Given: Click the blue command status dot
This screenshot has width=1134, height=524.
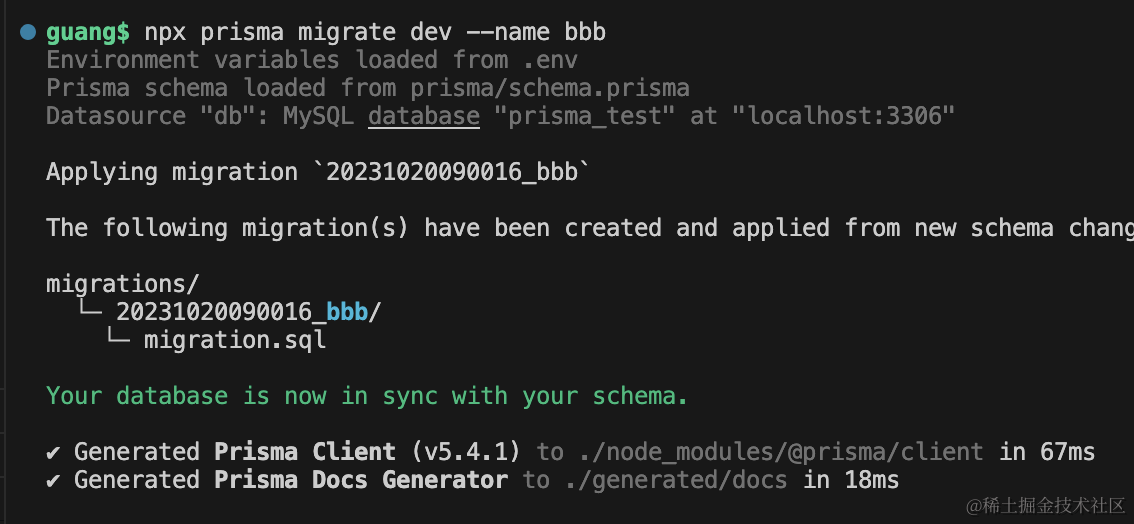Looking at the screenshot, I should click(27, 32).
